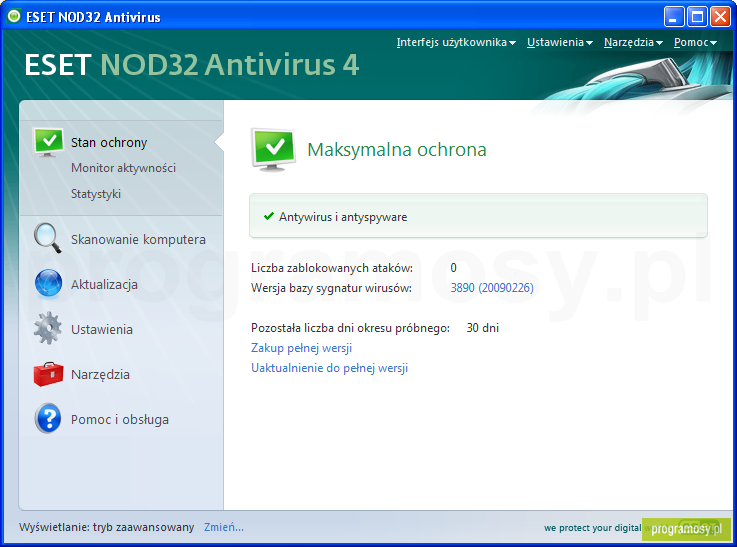Viewport: 737px width, 547px height.
Task: Open the Ustawienia top dropdown menu
Action: coord(559,42)
